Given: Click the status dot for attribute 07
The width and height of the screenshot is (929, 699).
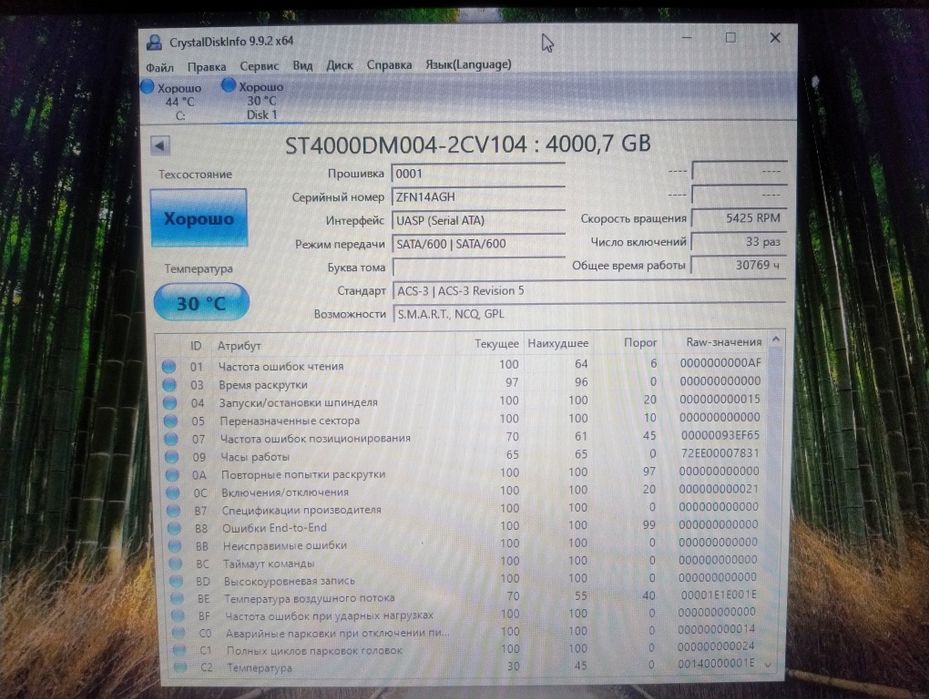Looking at the screenshot, I should [171, 439].
